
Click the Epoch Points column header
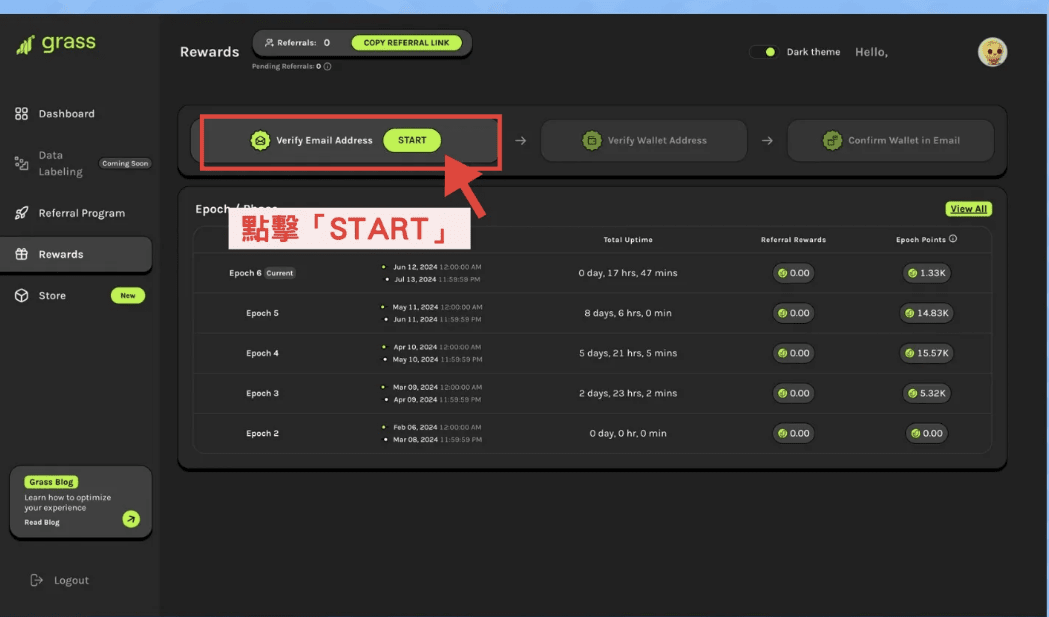(x=921, y=240)
